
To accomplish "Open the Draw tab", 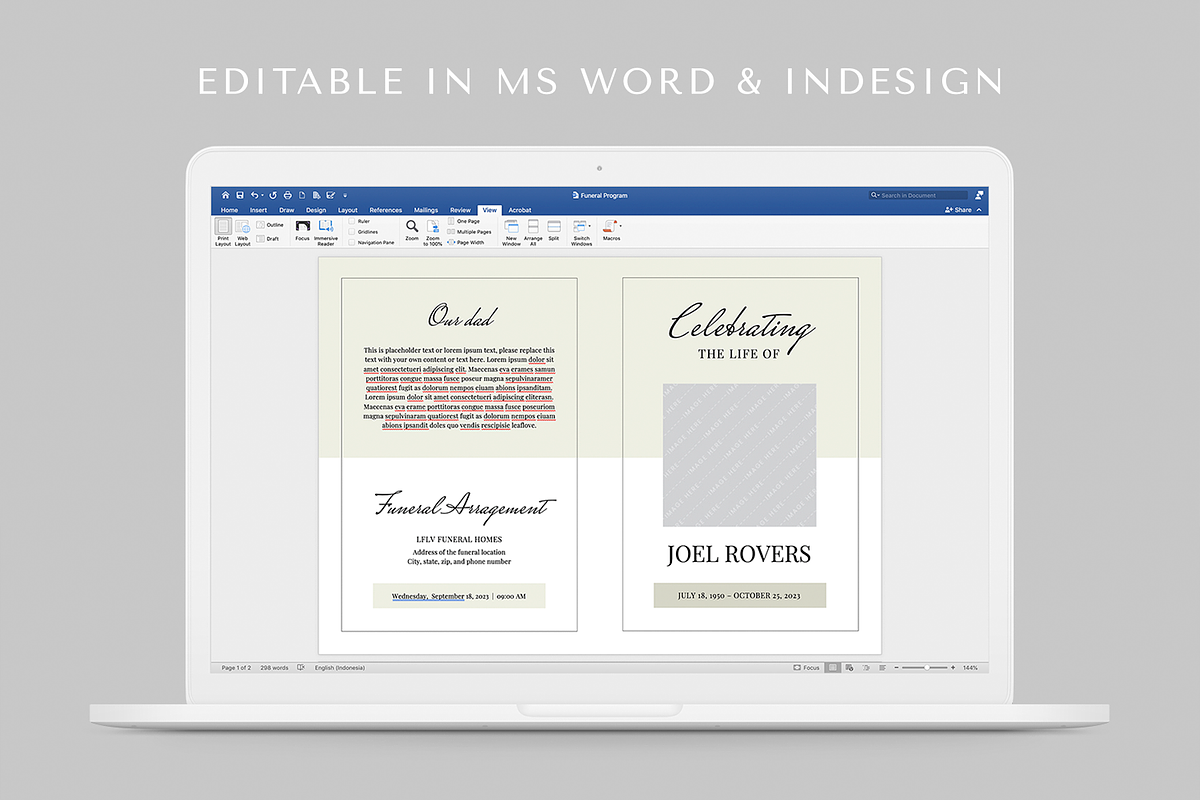I will coord(287,210).
